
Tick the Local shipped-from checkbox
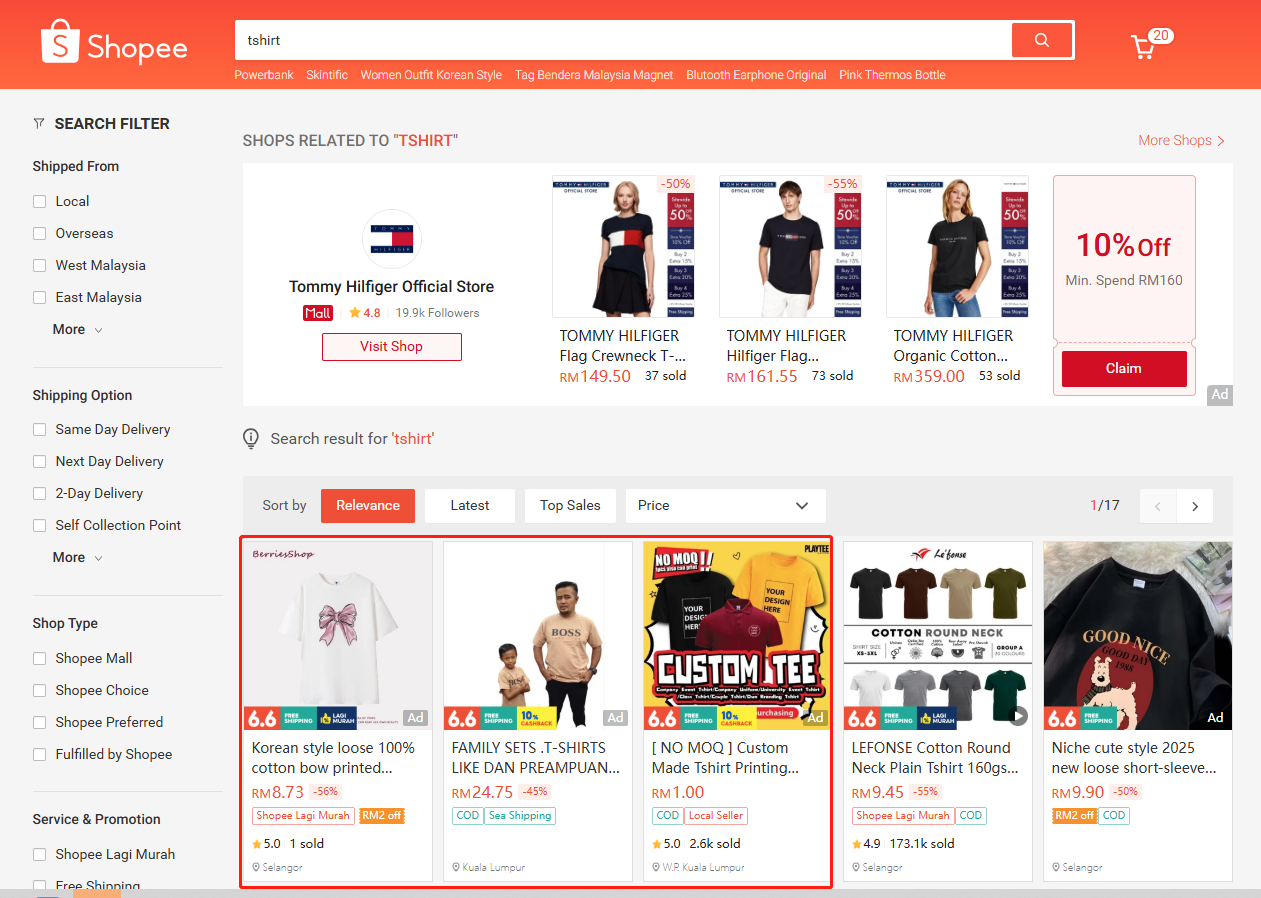pos(40,201)
